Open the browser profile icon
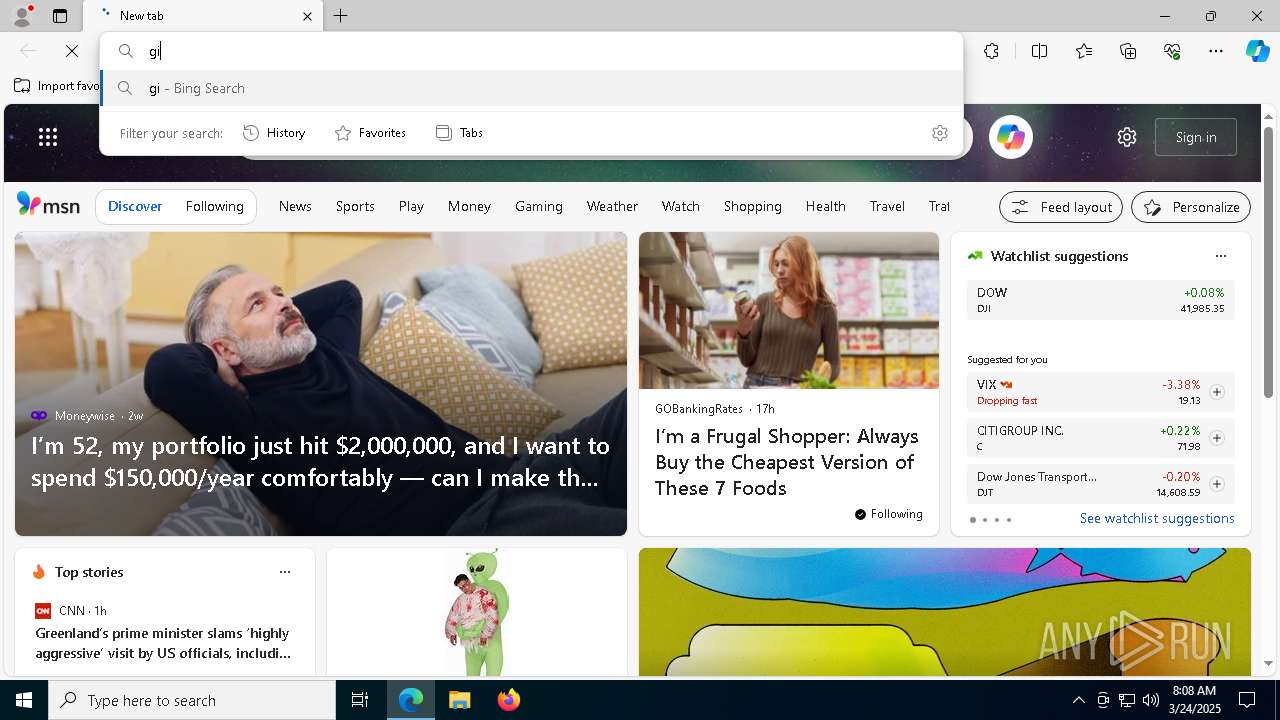Image resolution: width=1280 pixels, height=720 pixels. pyautogui.click(x=22, y=16)
